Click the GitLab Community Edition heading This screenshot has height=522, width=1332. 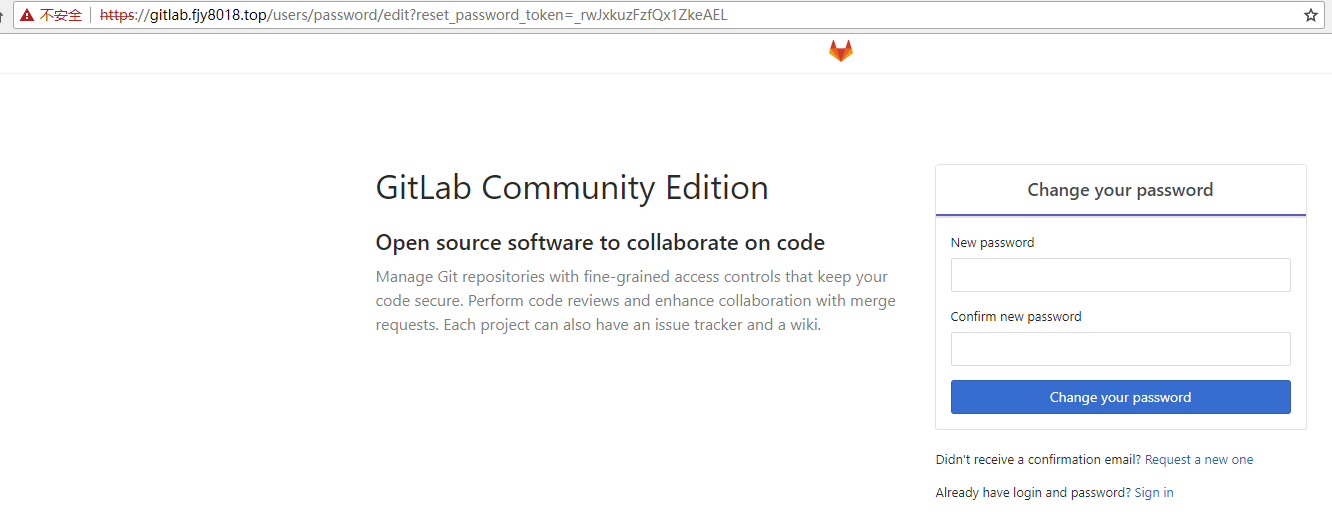pyautogui.click(x=572, y=188)
